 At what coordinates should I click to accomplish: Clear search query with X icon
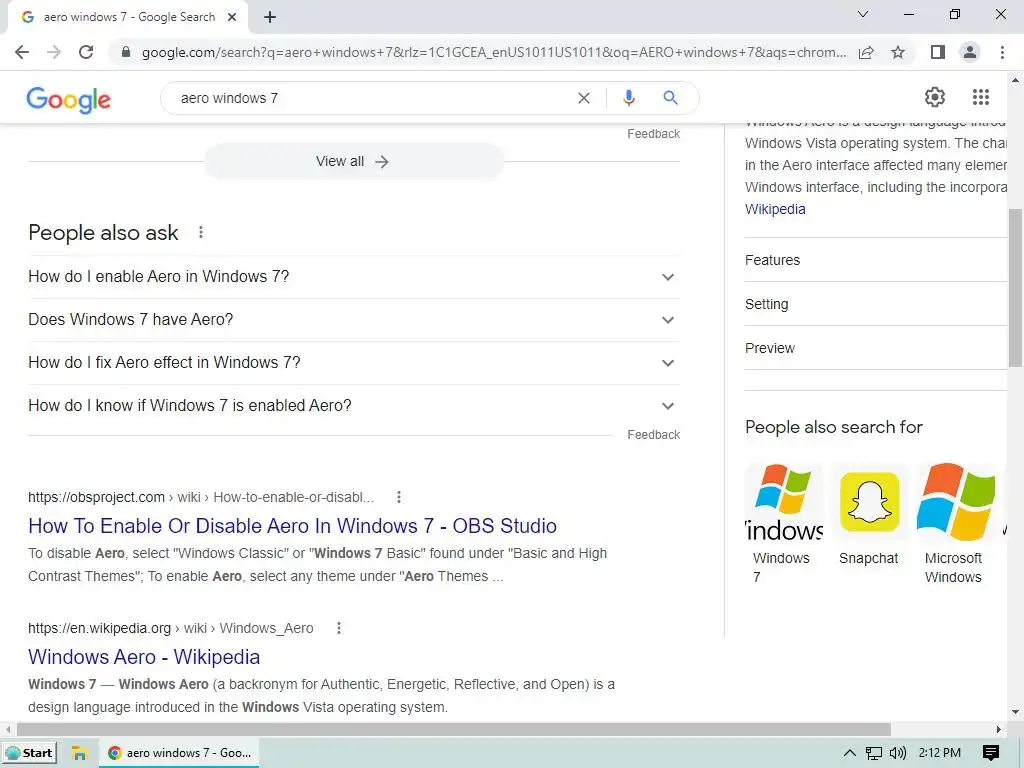pyautogui.click(x=584, y=98)
